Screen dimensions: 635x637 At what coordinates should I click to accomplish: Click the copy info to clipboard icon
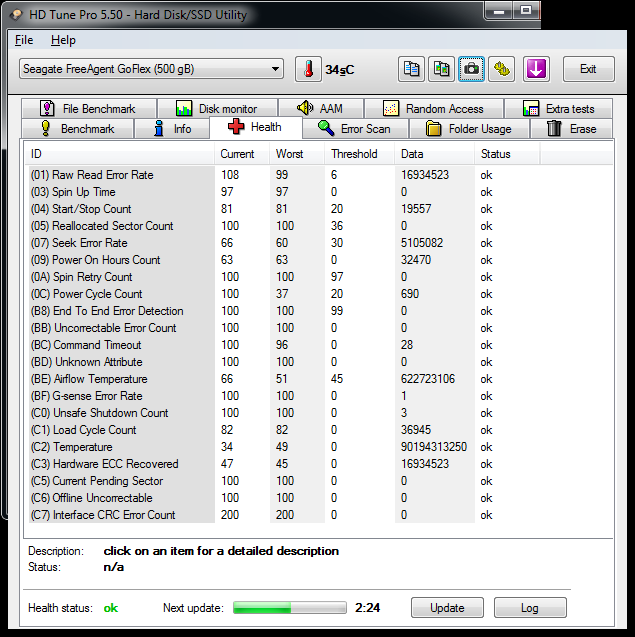click(411, 69)
